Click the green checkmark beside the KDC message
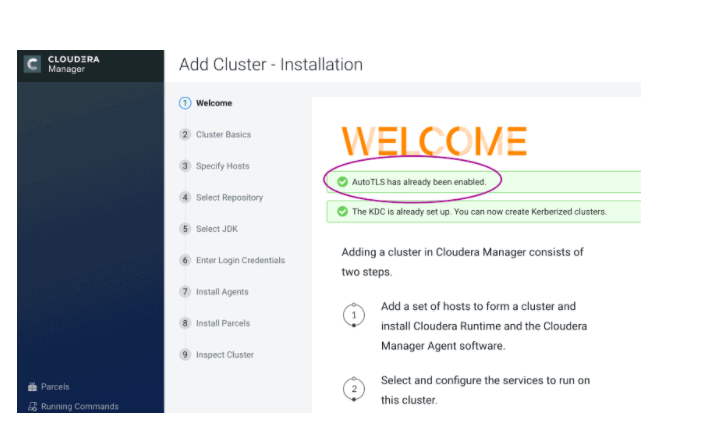Screen dimensions: 723x440 pyautogui.click(x=342, y=212)
